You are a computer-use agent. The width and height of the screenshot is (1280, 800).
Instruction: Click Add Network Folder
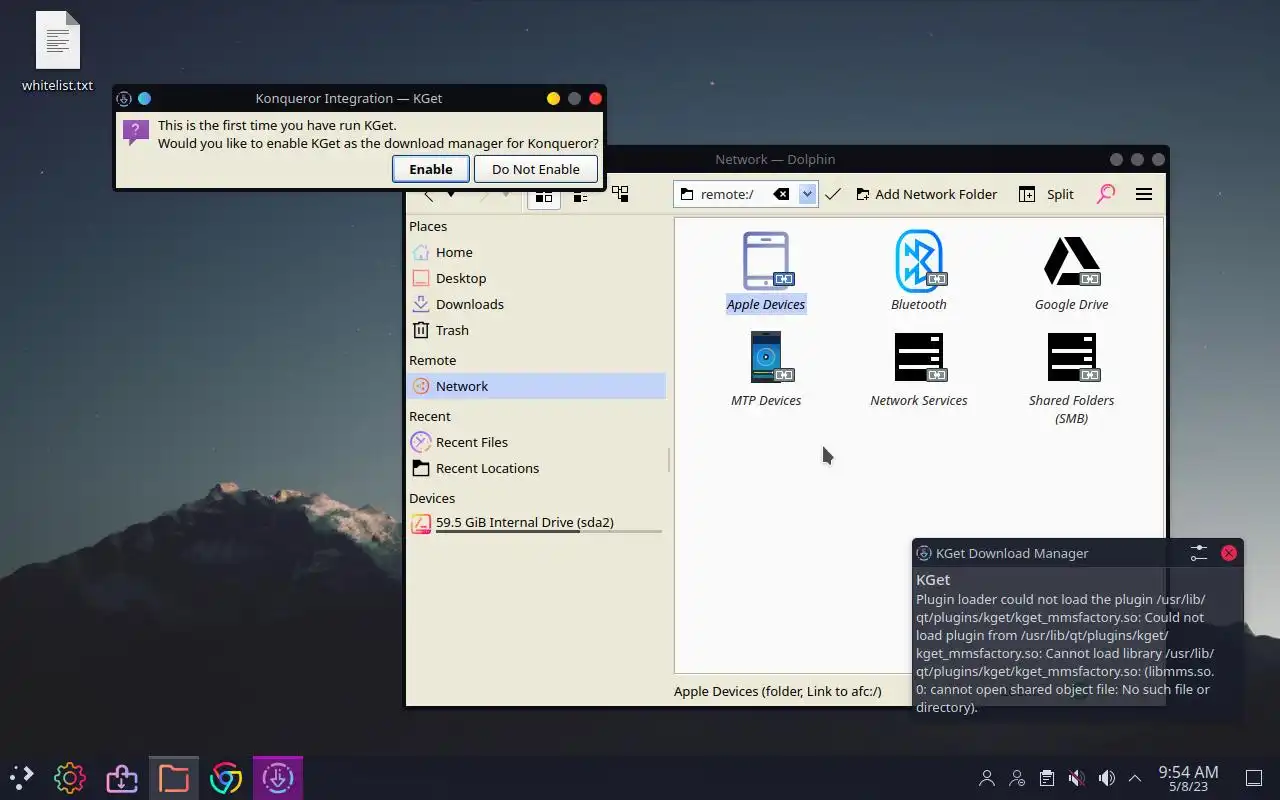(926, 194)
